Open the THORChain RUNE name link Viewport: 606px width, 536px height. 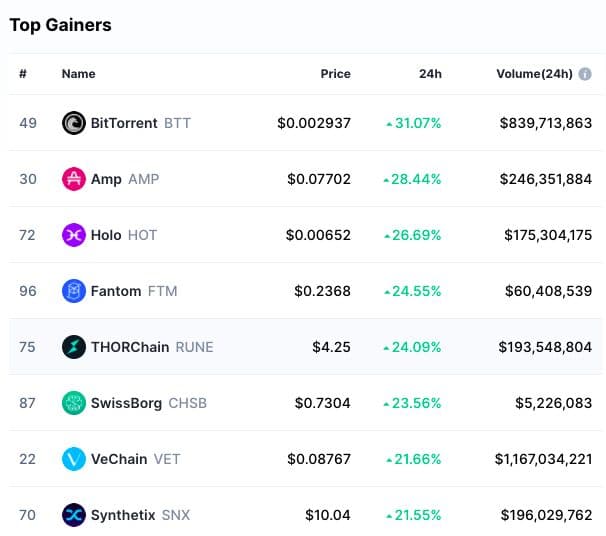[x=151, y=347]
